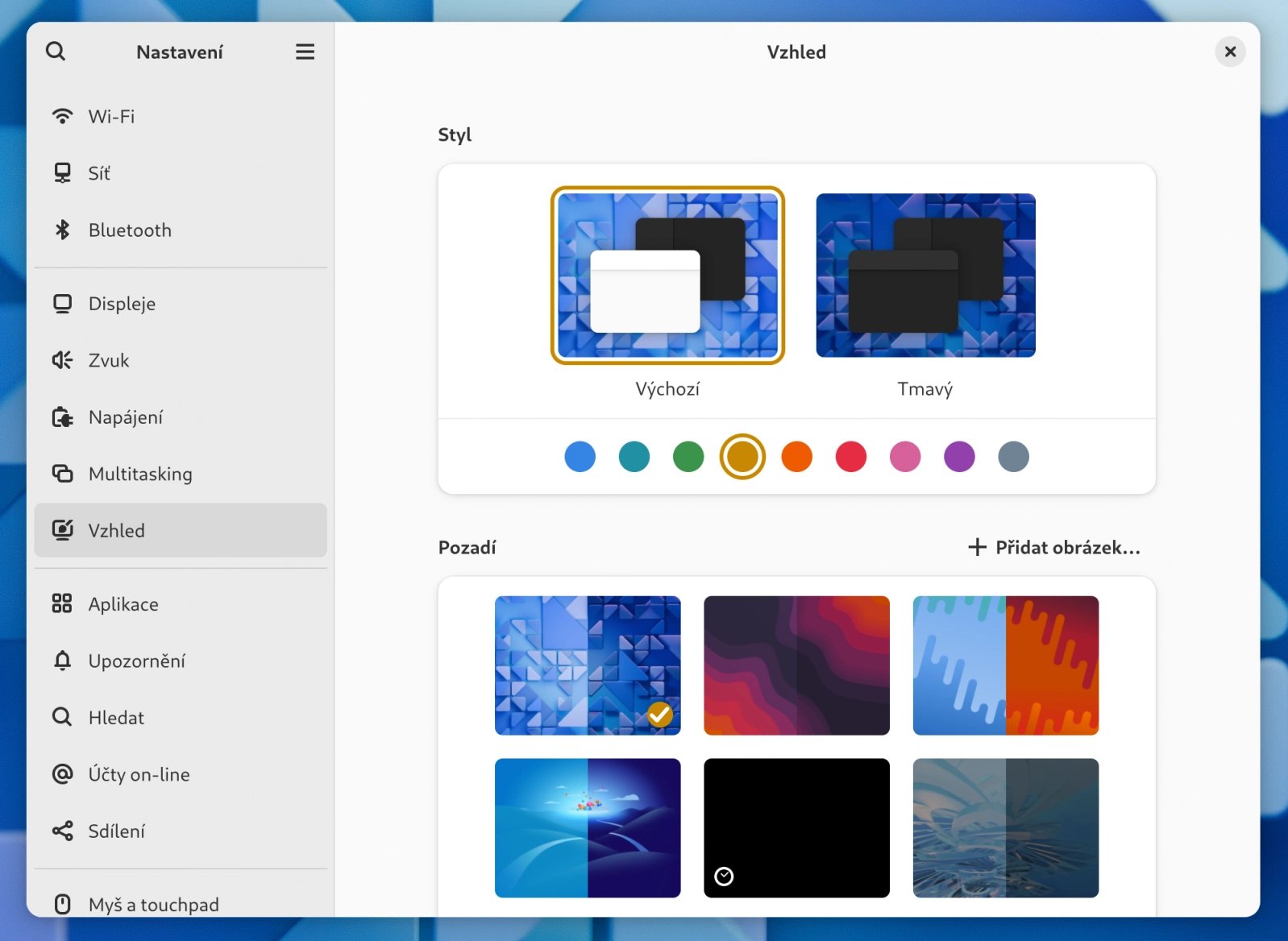The height and width of the screenshot is (941, 1288).
Task: Choose the yellow accent color
Action: [x=742, y=457]
